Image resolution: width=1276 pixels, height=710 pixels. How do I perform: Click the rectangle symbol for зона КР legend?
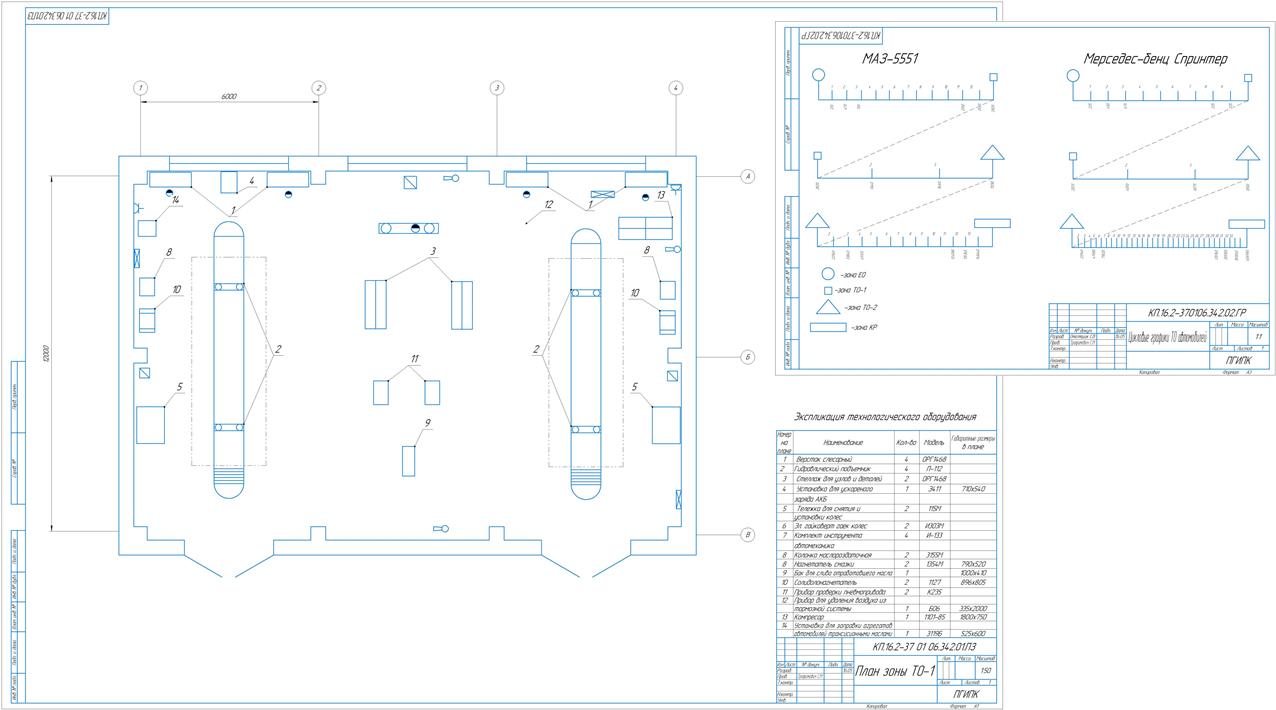coord(826,326)
